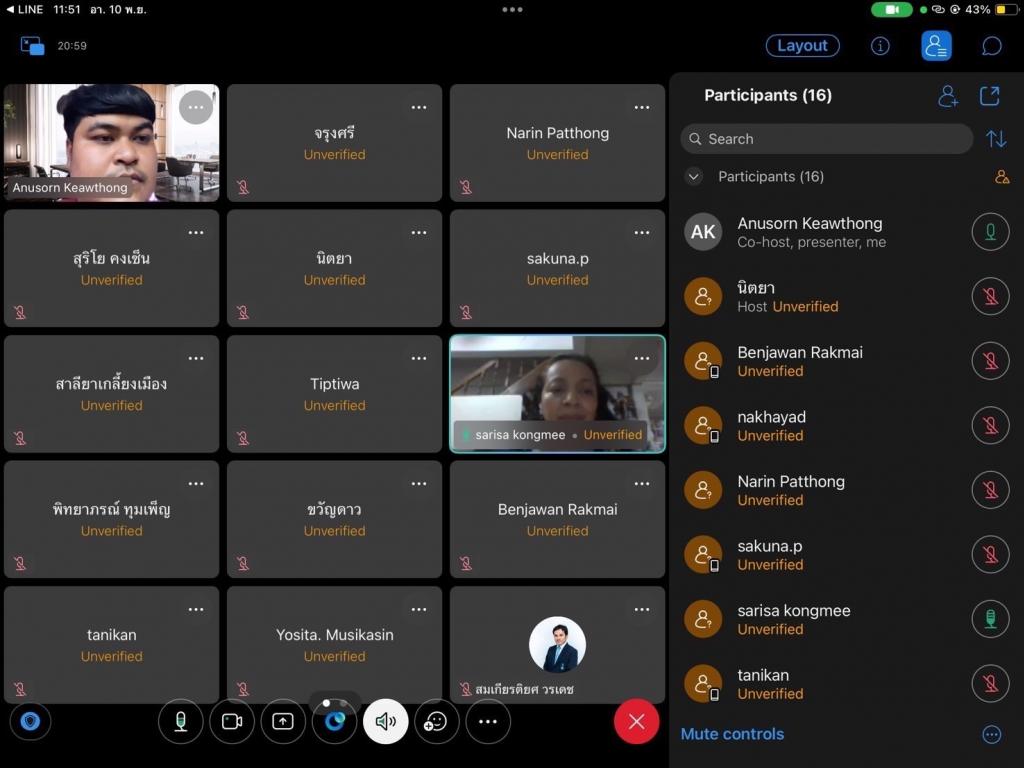Unmute Narin Patthong in participants list
This screenshot has width=1024, height=768.
pos(990,490)
